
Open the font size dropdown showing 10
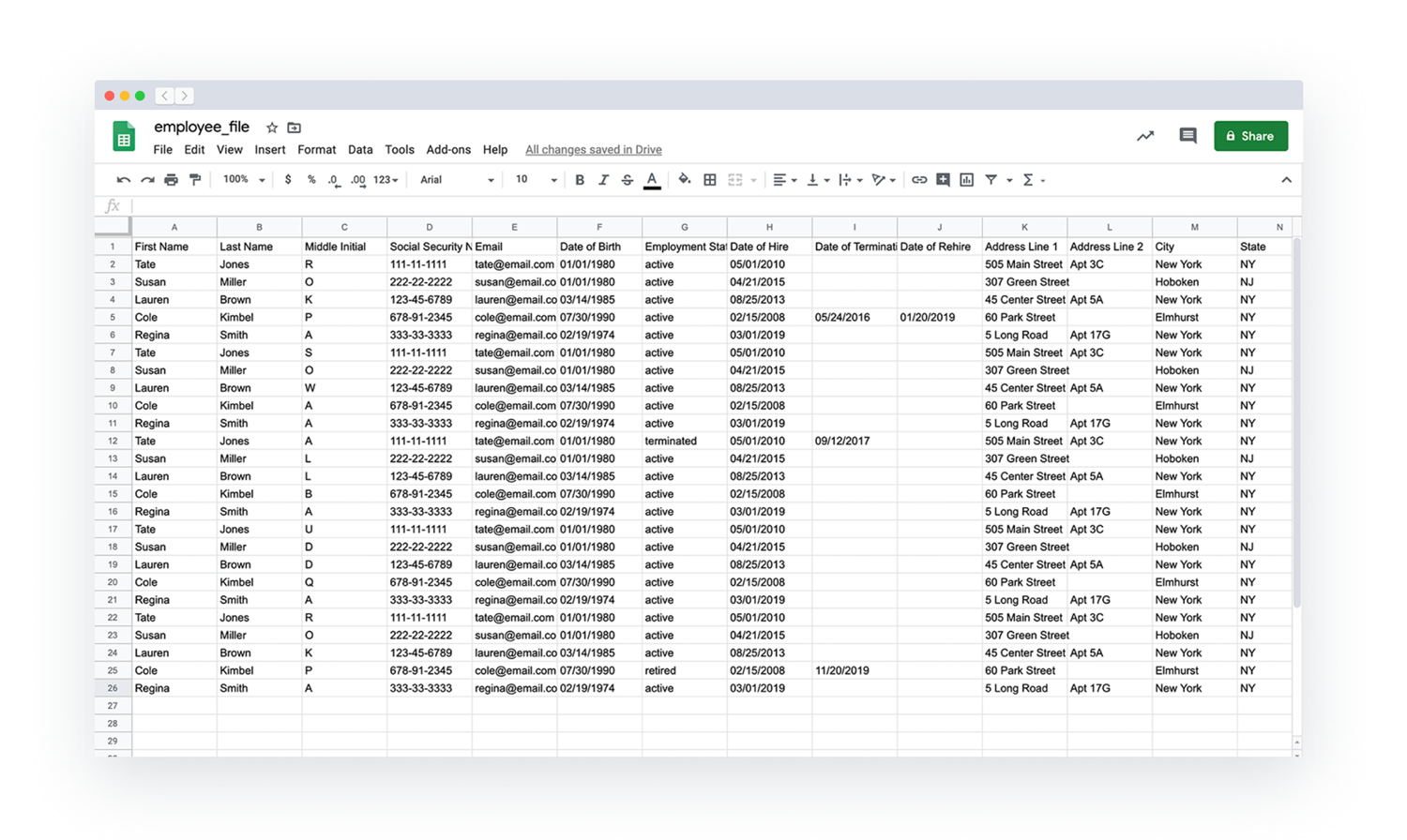[530, 179]
